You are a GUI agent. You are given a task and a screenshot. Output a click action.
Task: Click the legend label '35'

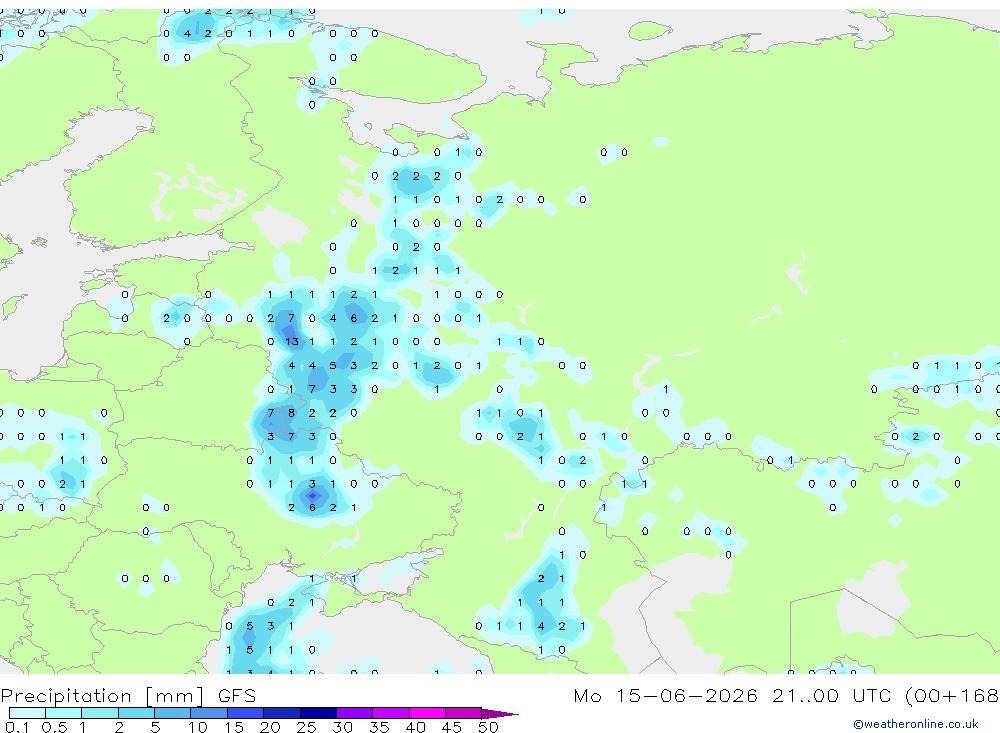pos(379,727)
